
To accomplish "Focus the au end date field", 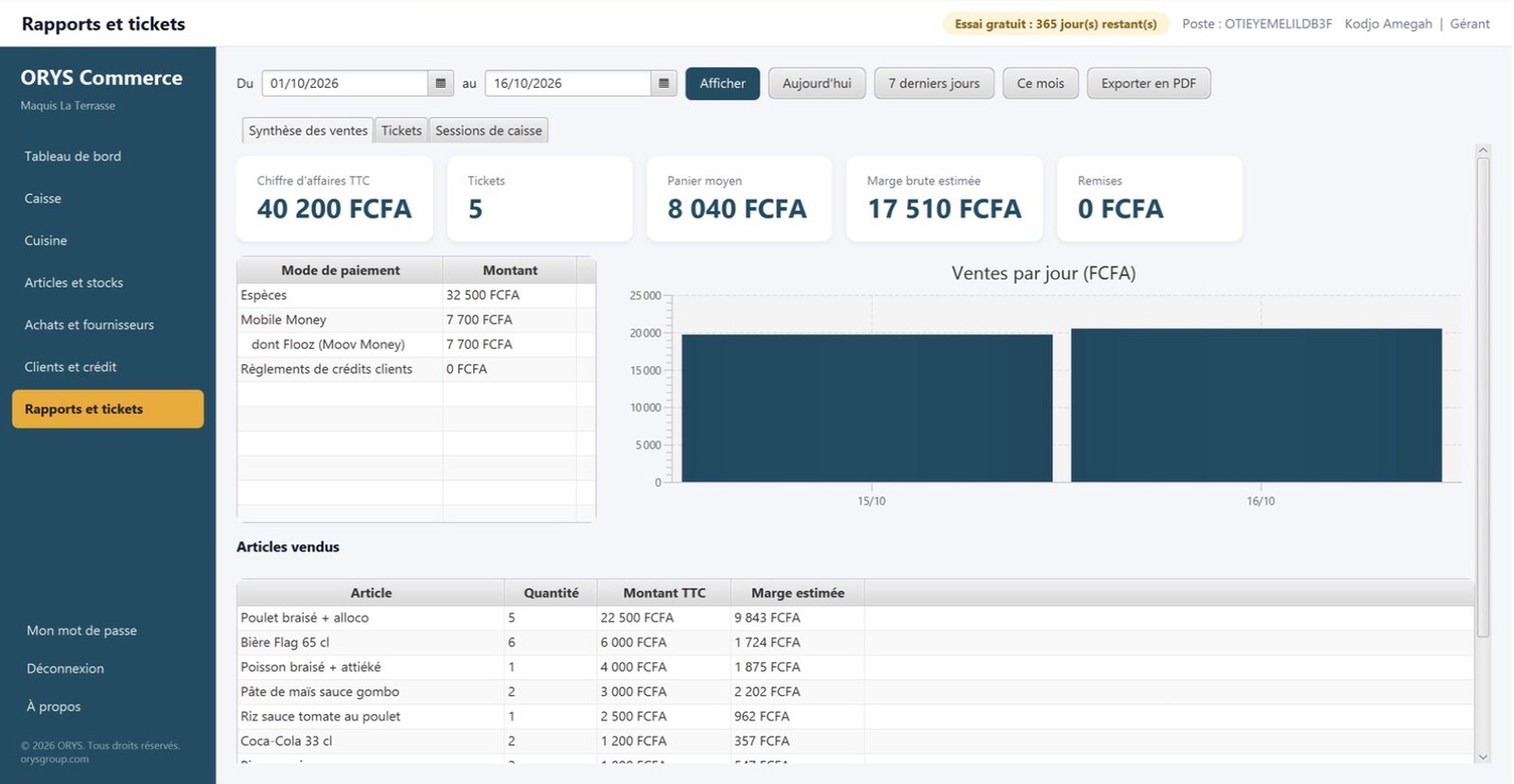I will (x=568, y=83).
